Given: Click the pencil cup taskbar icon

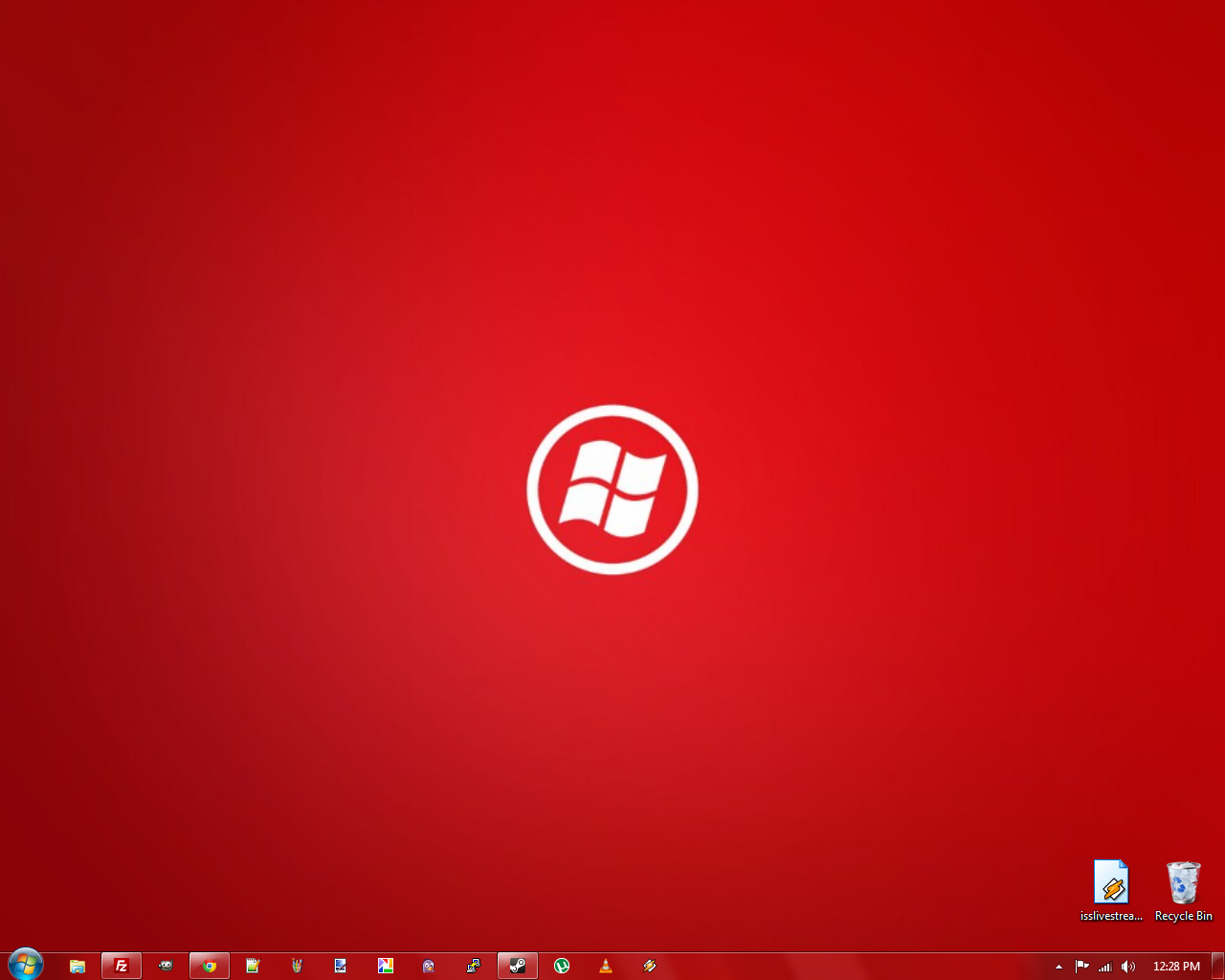Looking at the screenshot, I should 297,966.
